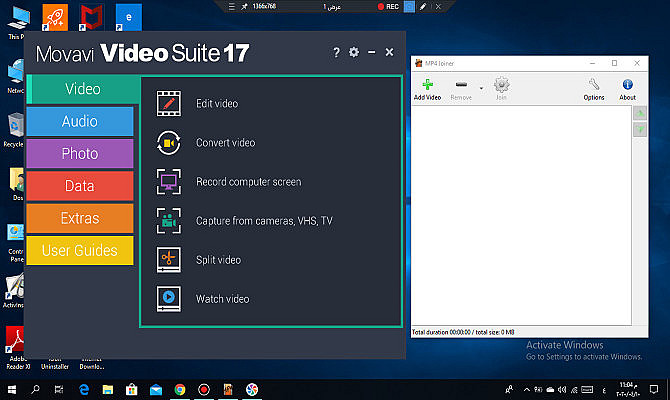
Task: Start recording with the REC button
Action: pyautogui.click(x=388, y=6)
